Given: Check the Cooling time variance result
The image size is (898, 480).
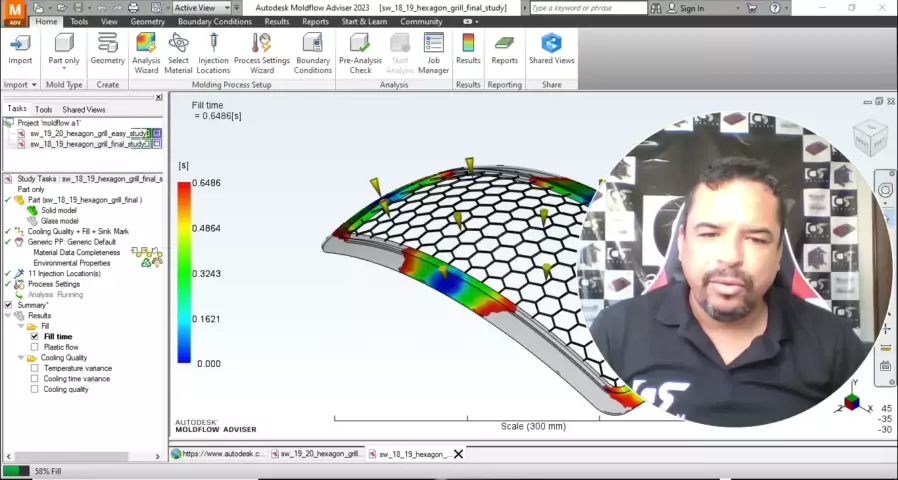Looking at the screenshot, I should coord(34,379).
